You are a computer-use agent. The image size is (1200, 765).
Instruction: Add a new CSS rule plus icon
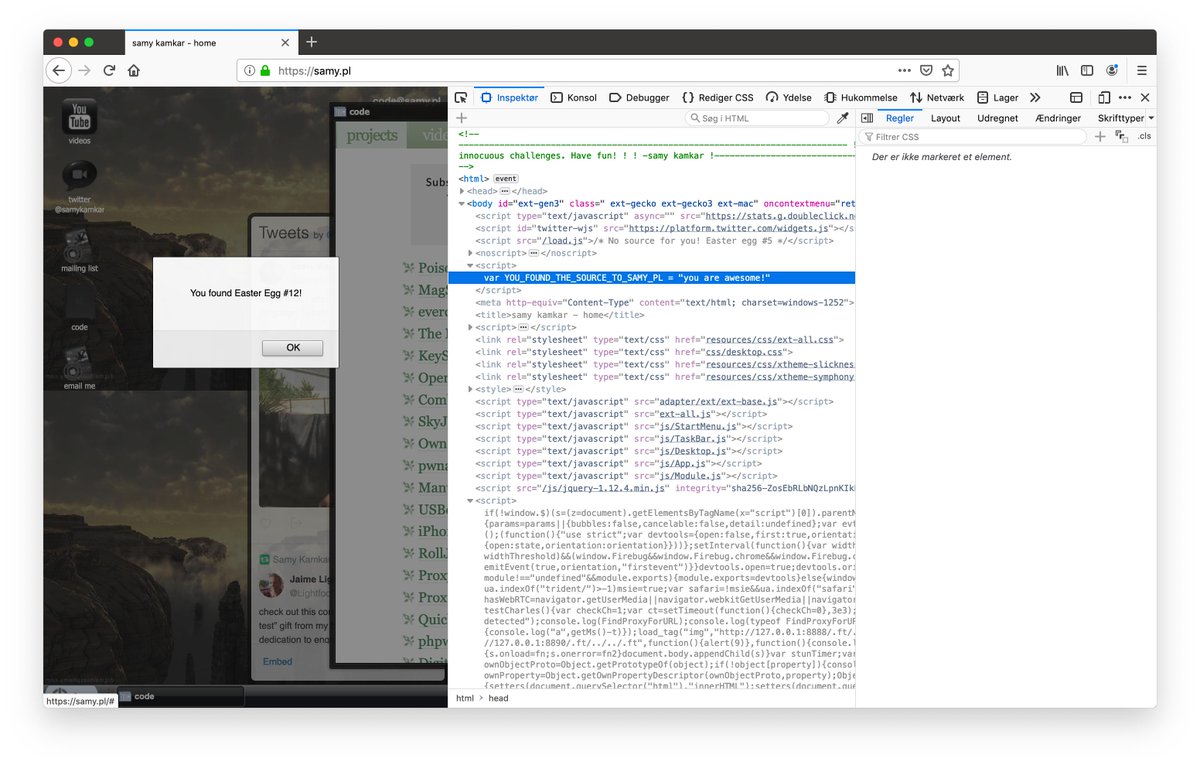point(1100,137)
